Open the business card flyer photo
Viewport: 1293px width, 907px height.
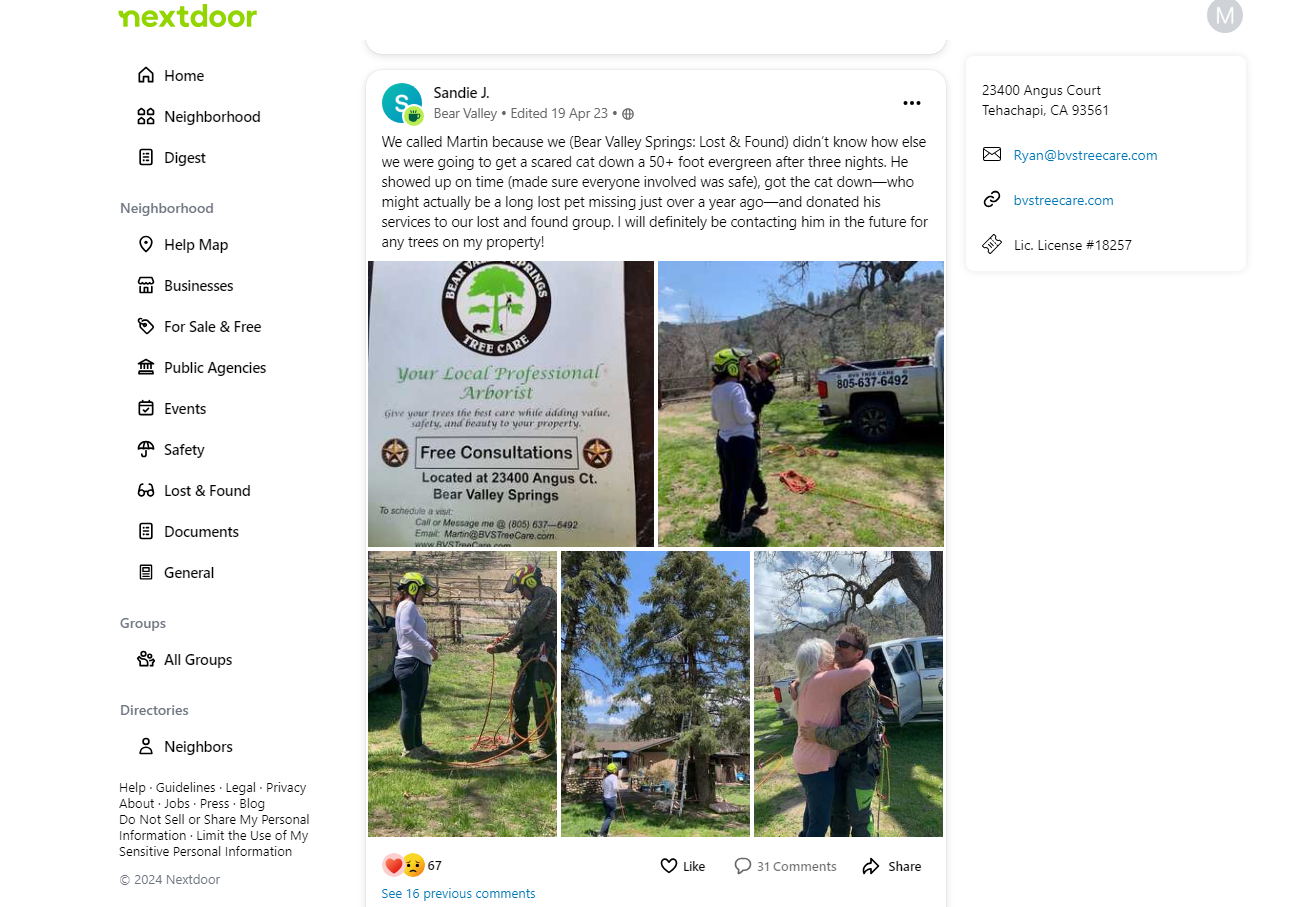tap(511, 404)
